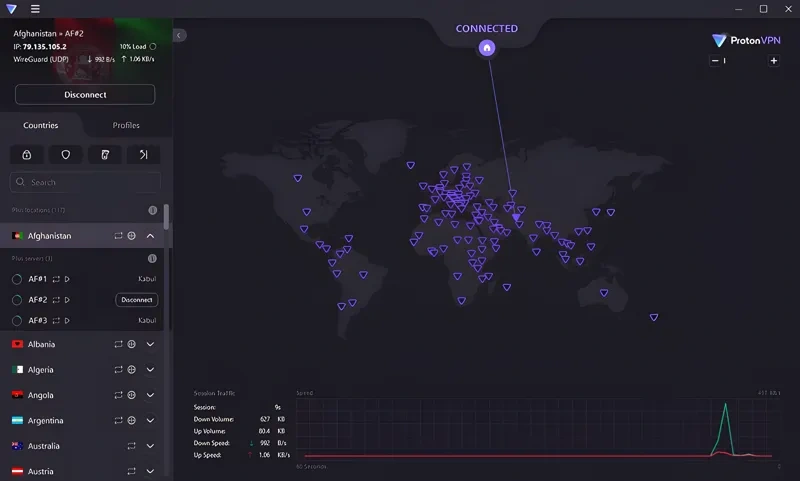Click the Afghanistan server marker on map
The height and width of the screenshot is (481, 800).
click(516, 217)
